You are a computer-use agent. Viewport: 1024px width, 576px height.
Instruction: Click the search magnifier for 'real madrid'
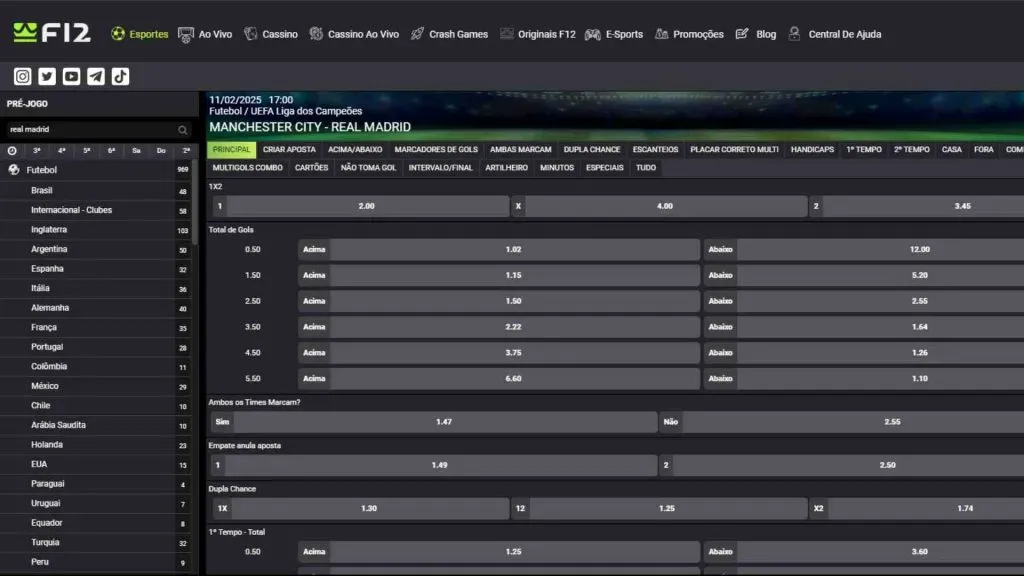click(x=181, y=129)
